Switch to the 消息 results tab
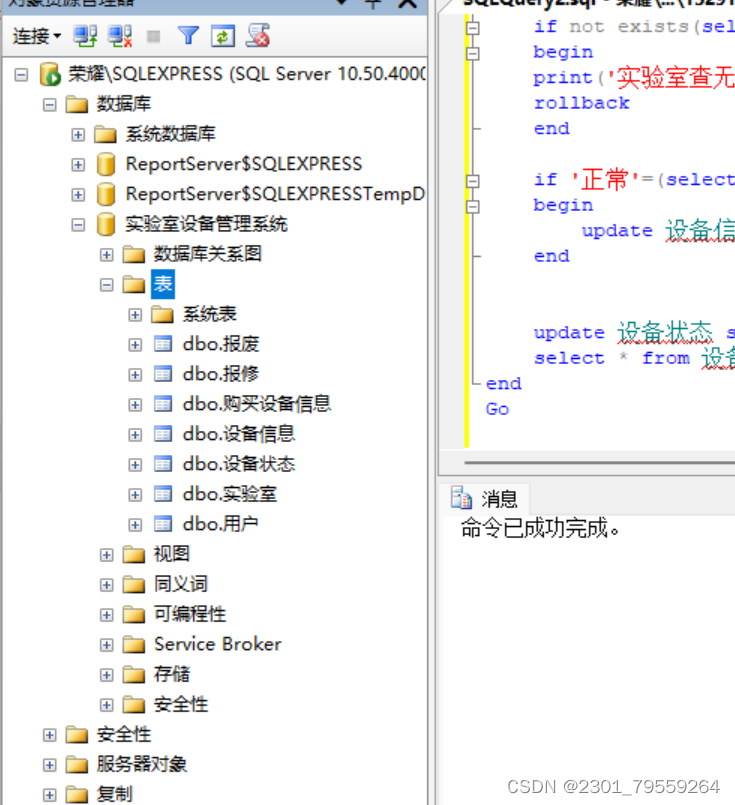735x805 pixels. point(485,499)
